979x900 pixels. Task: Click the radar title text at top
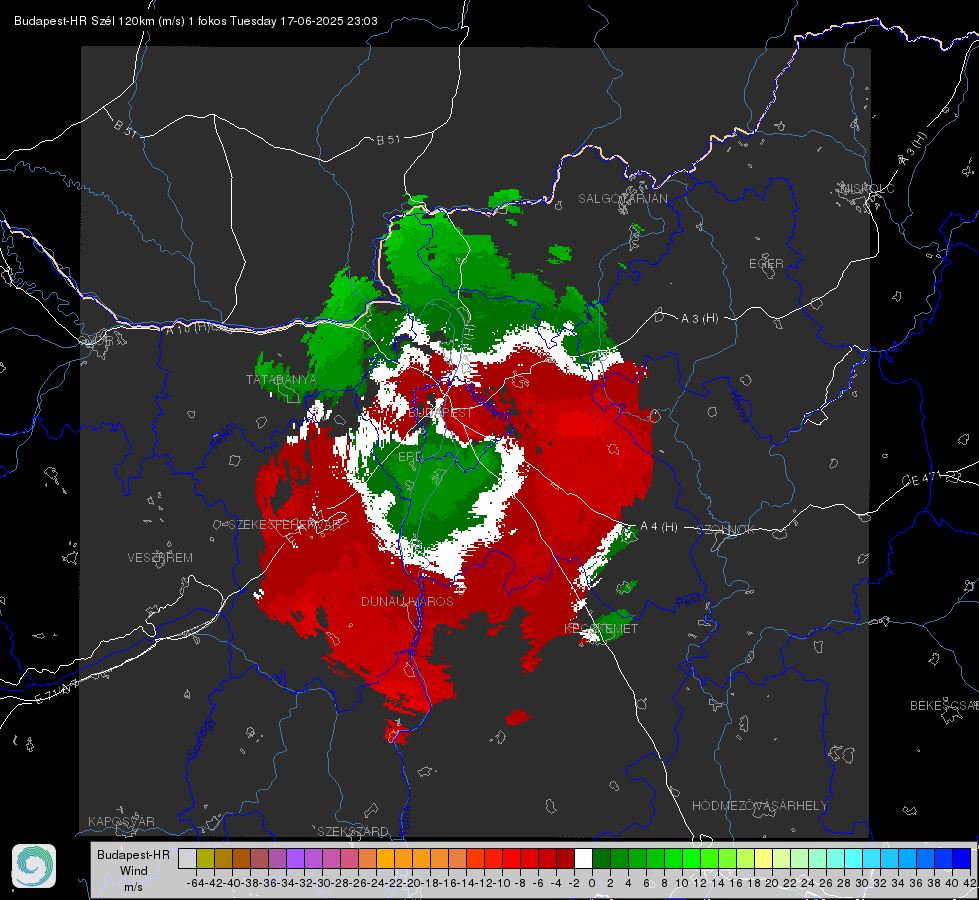tap(195, 21)
